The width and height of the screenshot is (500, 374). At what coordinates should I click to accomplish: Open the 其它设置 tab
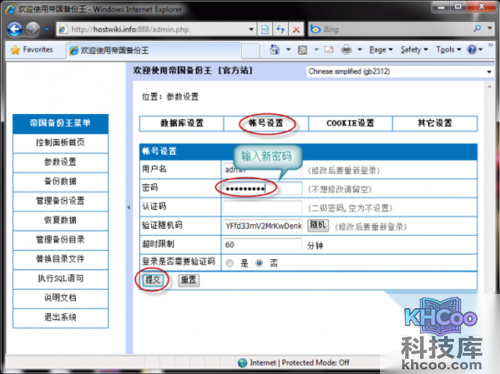435,123
